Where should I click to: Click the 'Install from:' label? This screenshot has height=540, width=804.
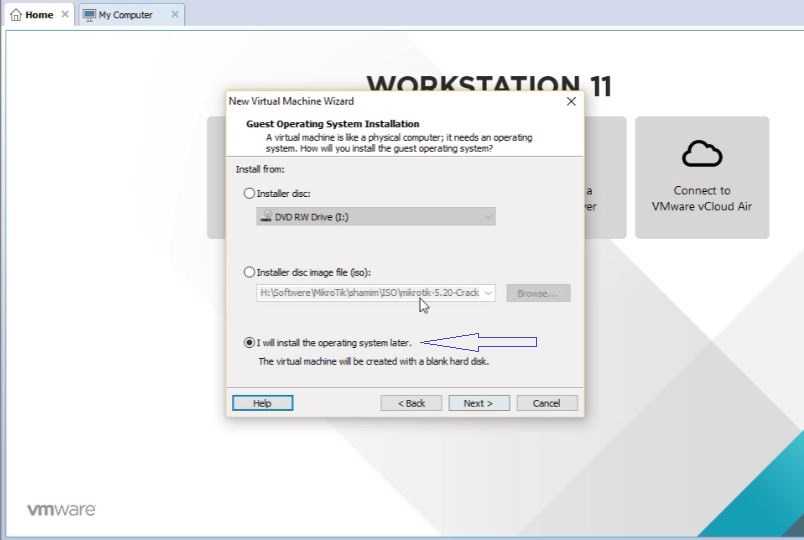pyautogui.click(x=260, y=169)
